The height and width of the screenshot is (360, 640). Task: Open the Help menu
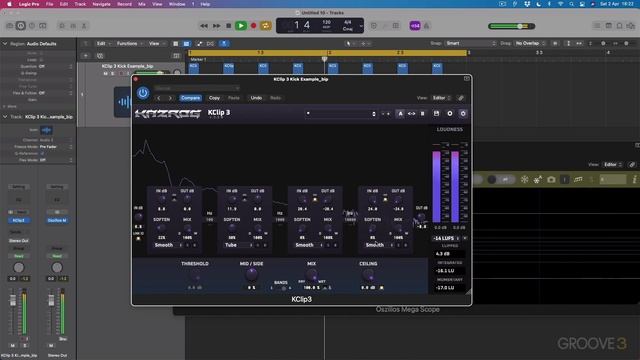(x=205, y=4)
